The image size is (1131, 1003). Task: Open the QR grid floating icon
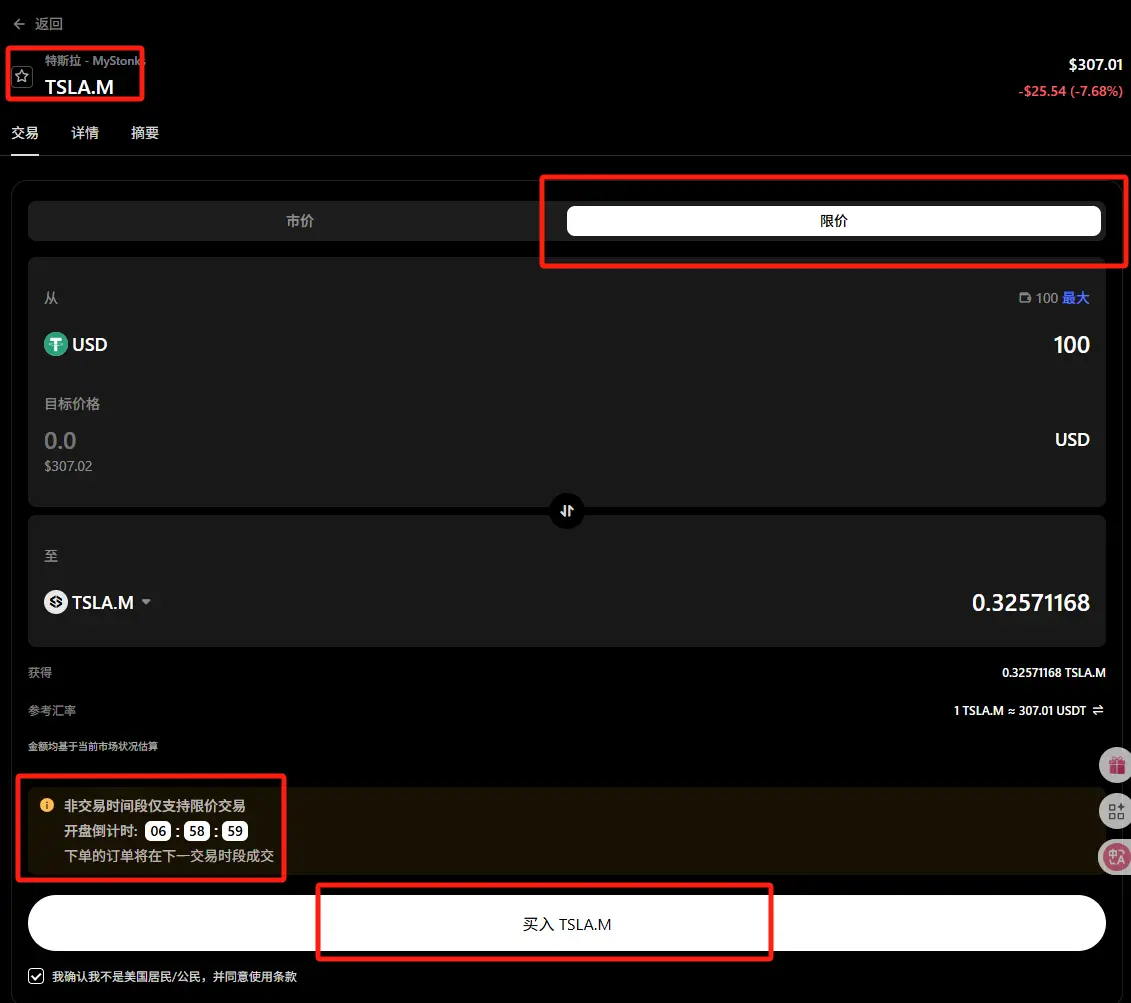(1116, 812)
